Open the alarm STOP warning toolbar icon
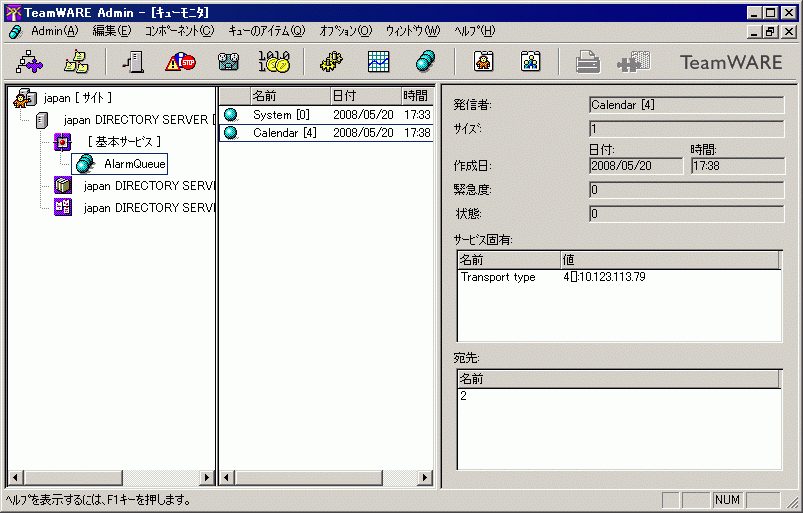The width and height of the screenshot is (803, 513). pyautogui.click(x=180, y=62)
